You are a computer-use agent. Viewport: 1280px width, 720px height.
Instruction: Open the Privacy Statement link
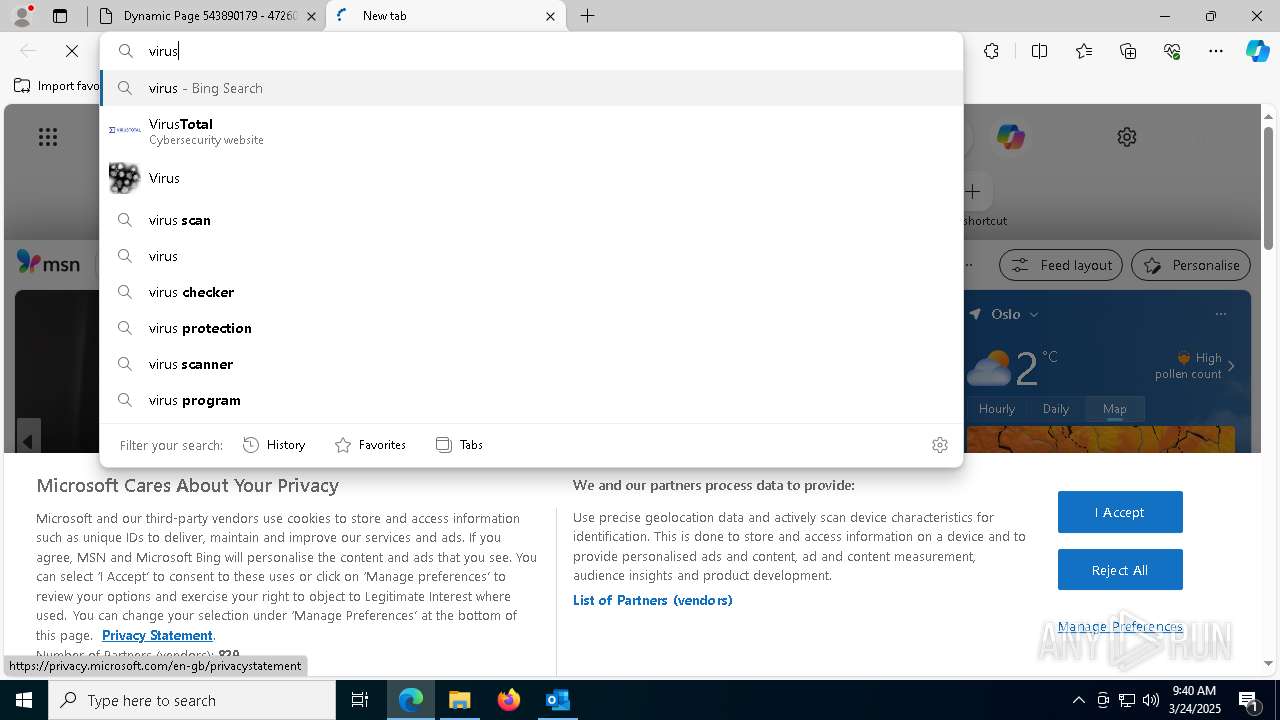[157, 635]
